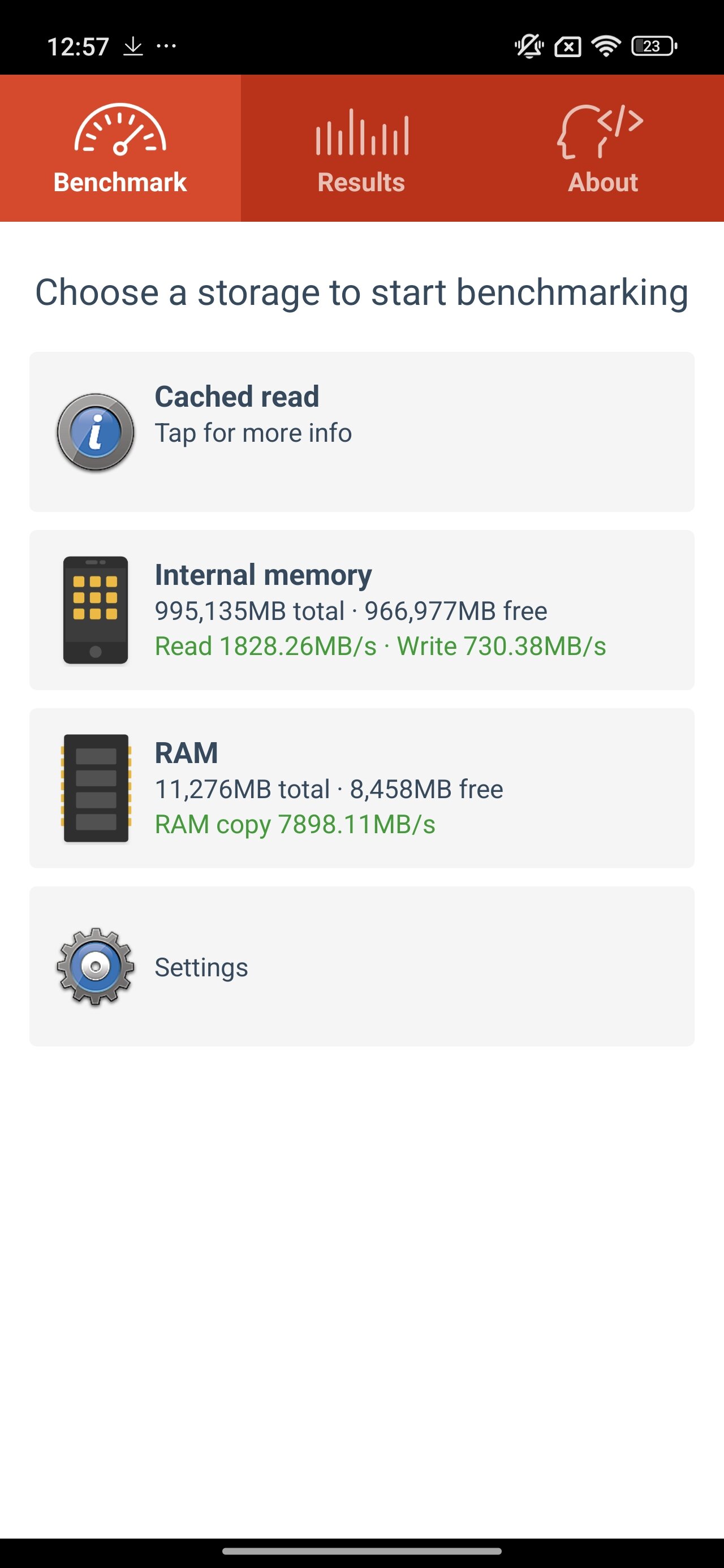This screenshot has height=1568, width=724.
Task: Tap the Benchmark speedometer icon
Action: (120, 130)
